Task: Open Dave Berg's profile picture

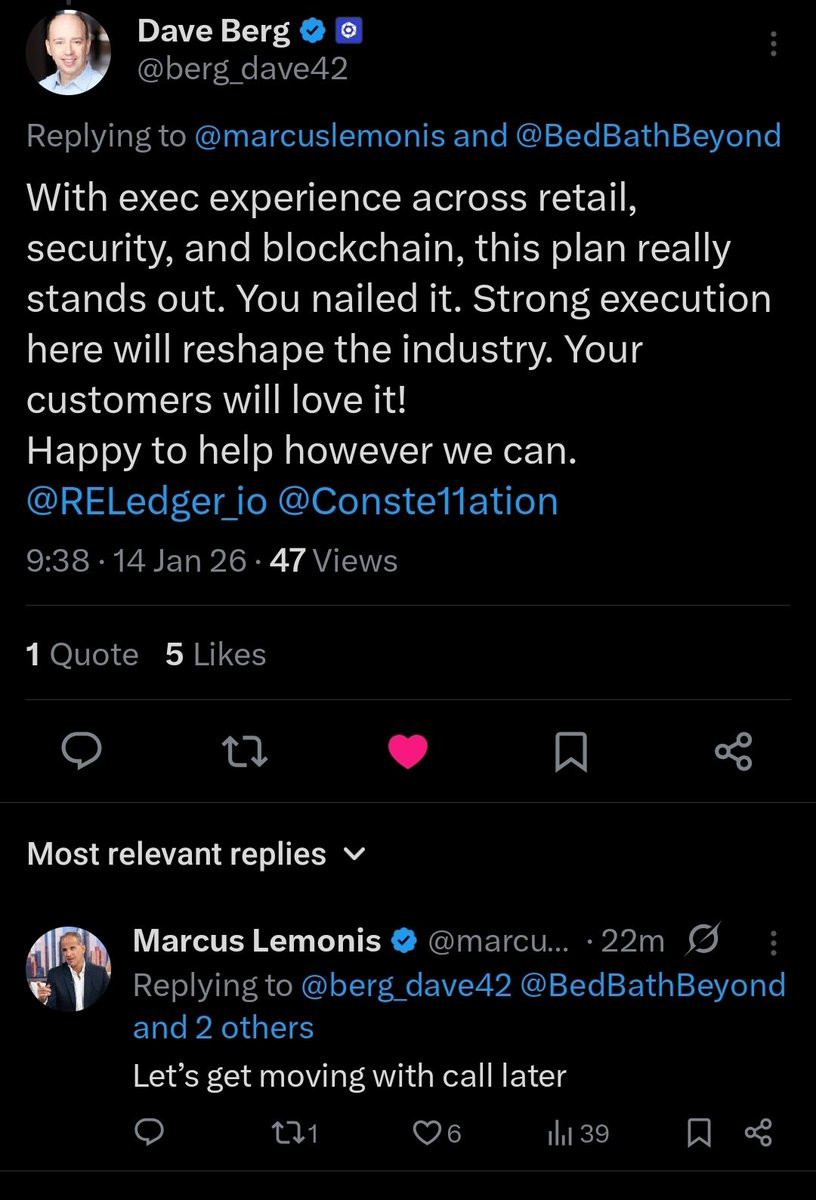Action: (67, 53)
